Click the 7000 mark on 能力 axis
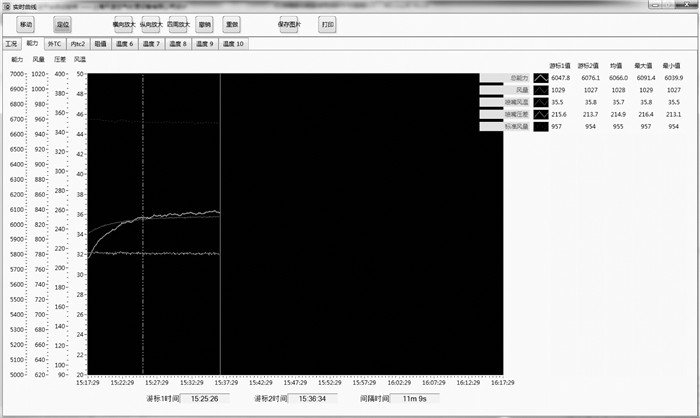The image size is (700, 418). [17, 74]
